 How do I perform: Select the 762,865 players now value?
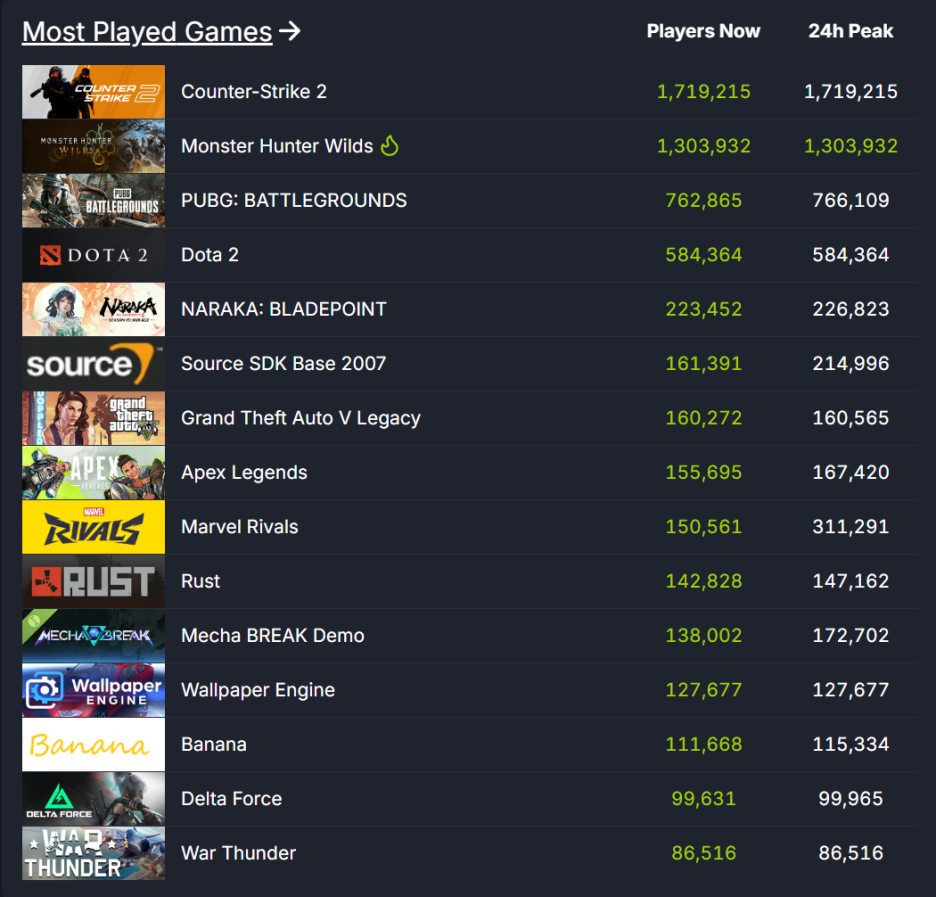pyautogui.click(x=704, y=200)
